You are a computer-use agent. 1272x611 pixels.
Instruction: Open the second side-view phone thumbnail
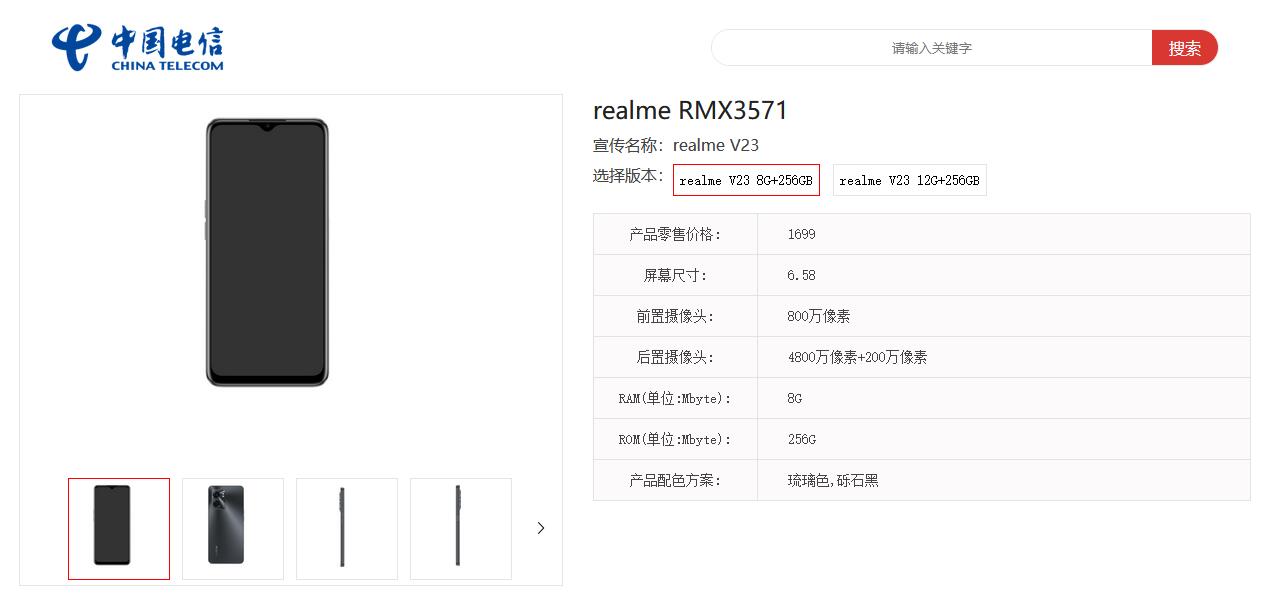coord(461,529)
